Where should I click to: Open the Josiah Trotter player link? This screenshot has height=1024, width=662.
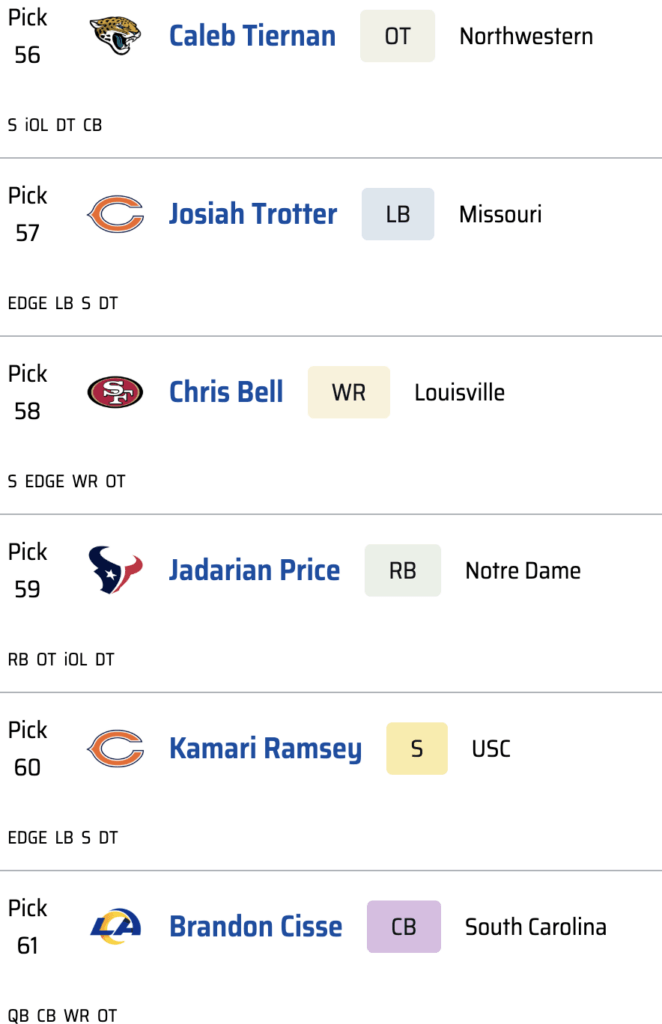click(253, 214)
